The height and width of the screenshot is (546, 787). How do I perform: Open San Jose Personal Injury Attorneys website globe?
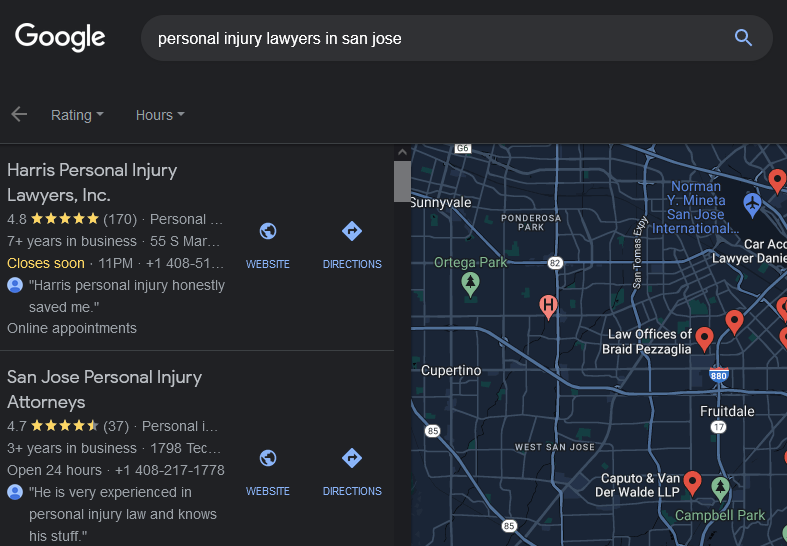tap(268, 458)
